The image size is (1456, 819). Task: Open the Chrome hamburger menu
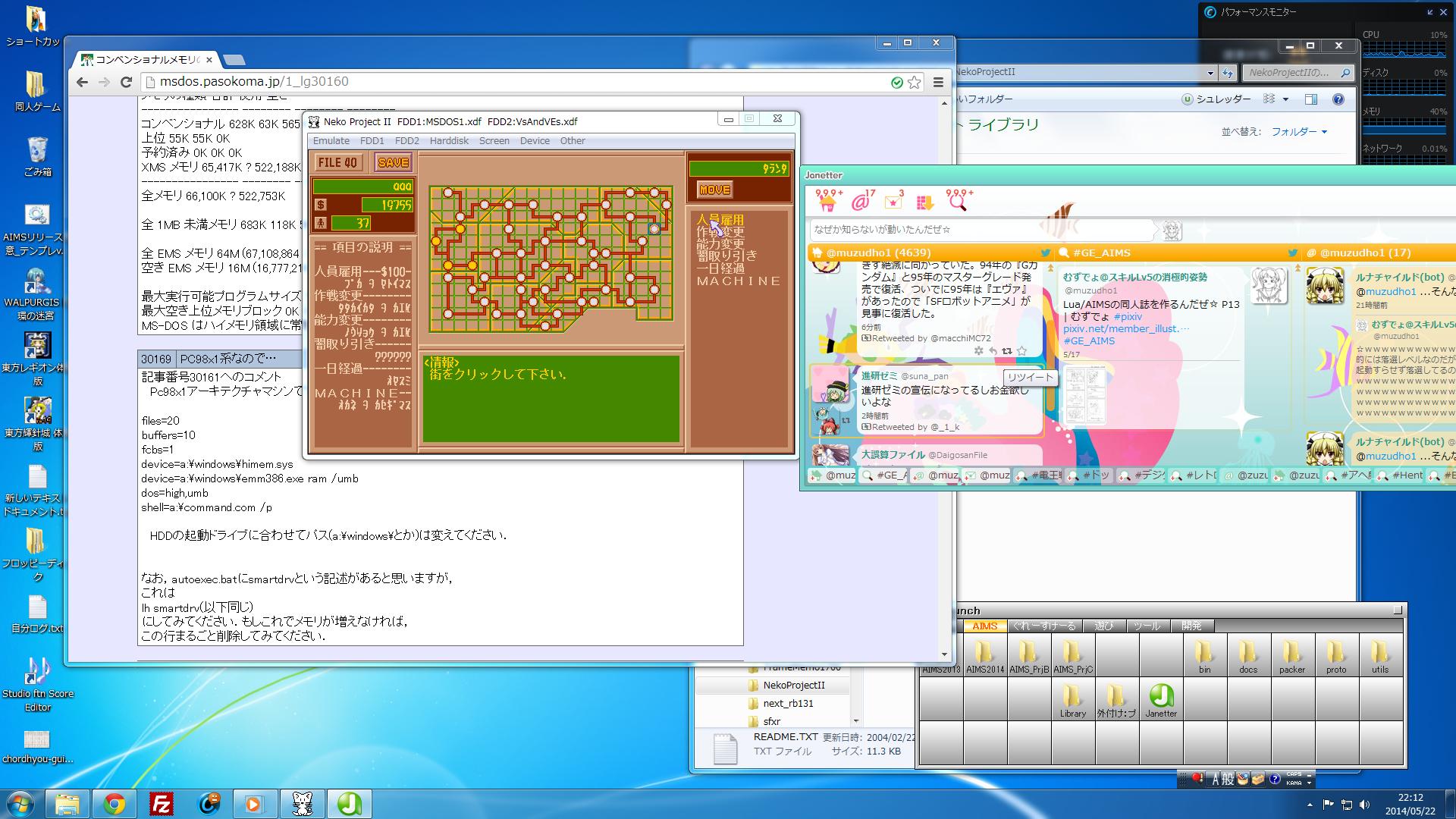(938, 82)
